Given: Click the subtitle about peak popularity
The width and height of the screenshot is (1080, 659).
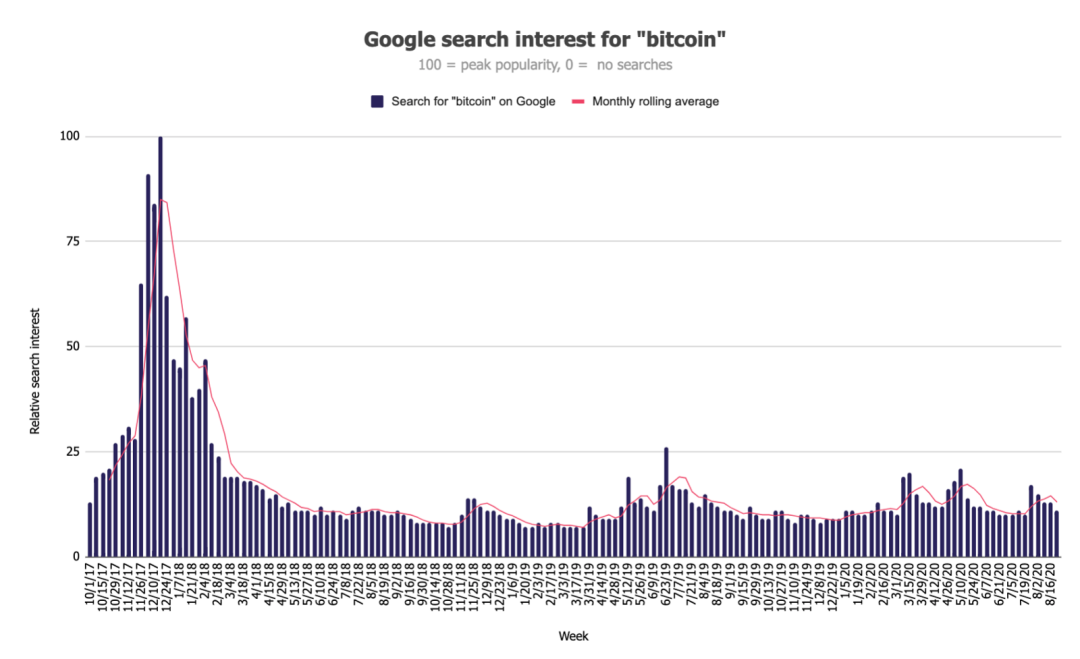Looking at the screenshot, I should 545,65.
